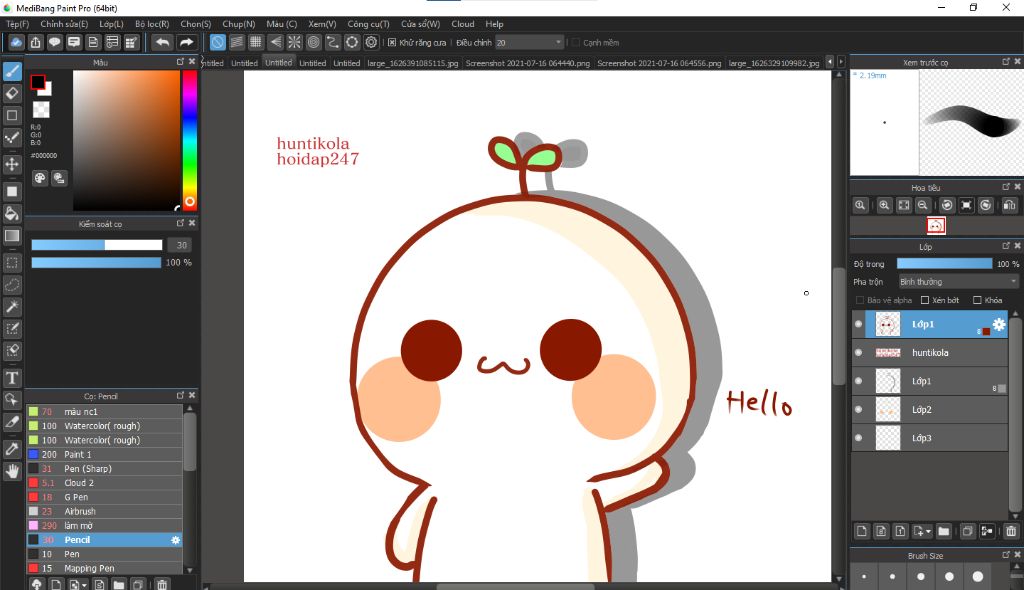Hide the Lớp3 layer
This screenshot has width=1024, height=590.
[x=859, y=438]
